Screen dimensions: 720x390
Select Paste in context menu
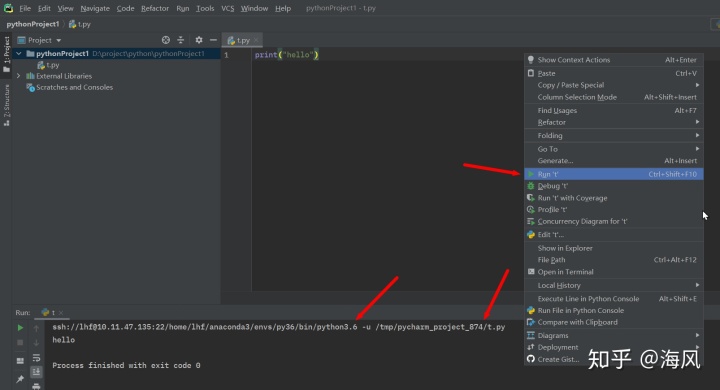[613, 73]
